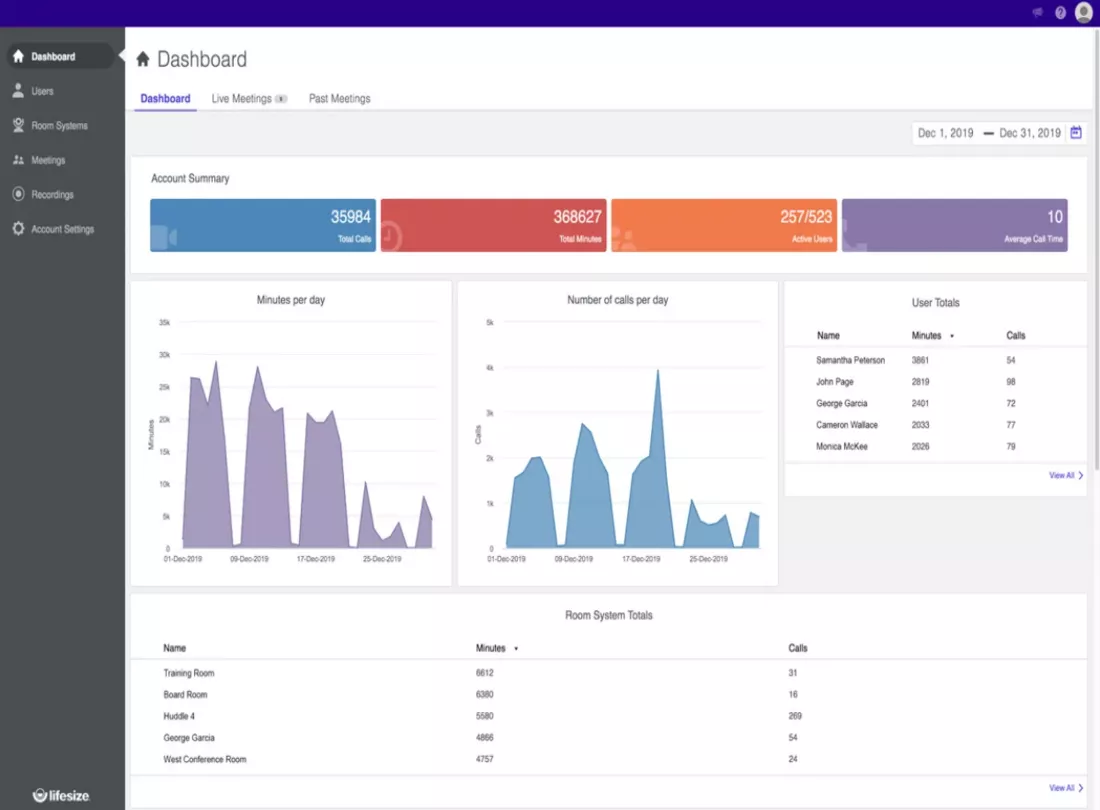
Task: Open the user profile avatar menu
Action: [1084, 13]
